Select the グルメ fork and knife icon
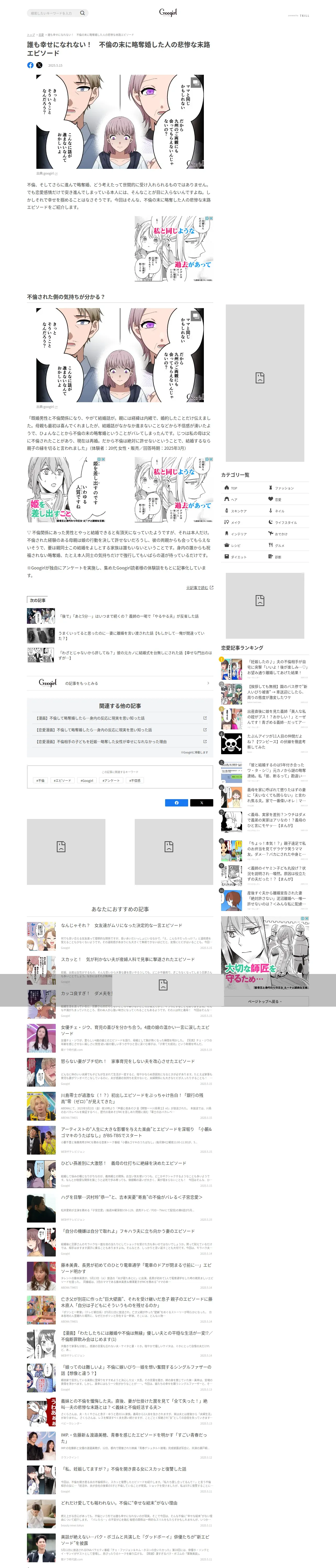The width and height of the screenshot is (336, 1568). 271,545
